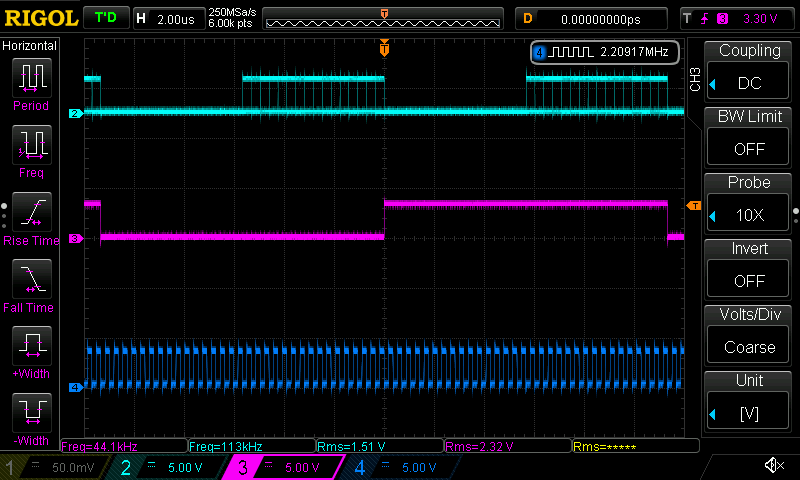
Task: Click the Rms=2.32 V measurement
Action: (x=508, y=446)
